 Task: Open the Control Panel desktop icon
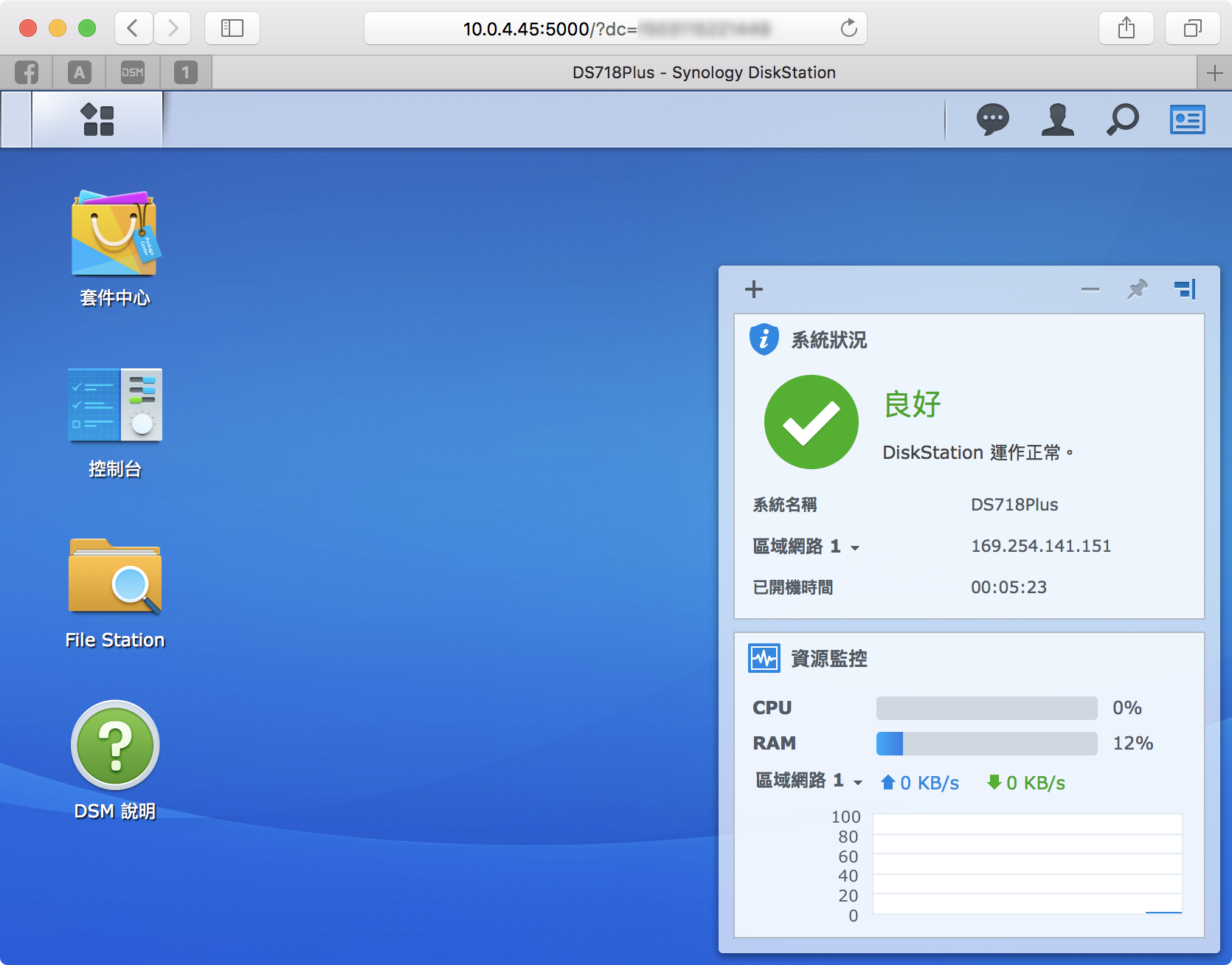(x=114, y=405)
